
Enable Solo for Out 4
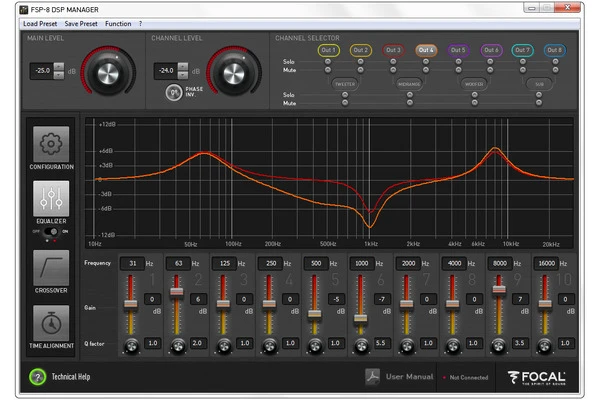[x=426, y=62]
